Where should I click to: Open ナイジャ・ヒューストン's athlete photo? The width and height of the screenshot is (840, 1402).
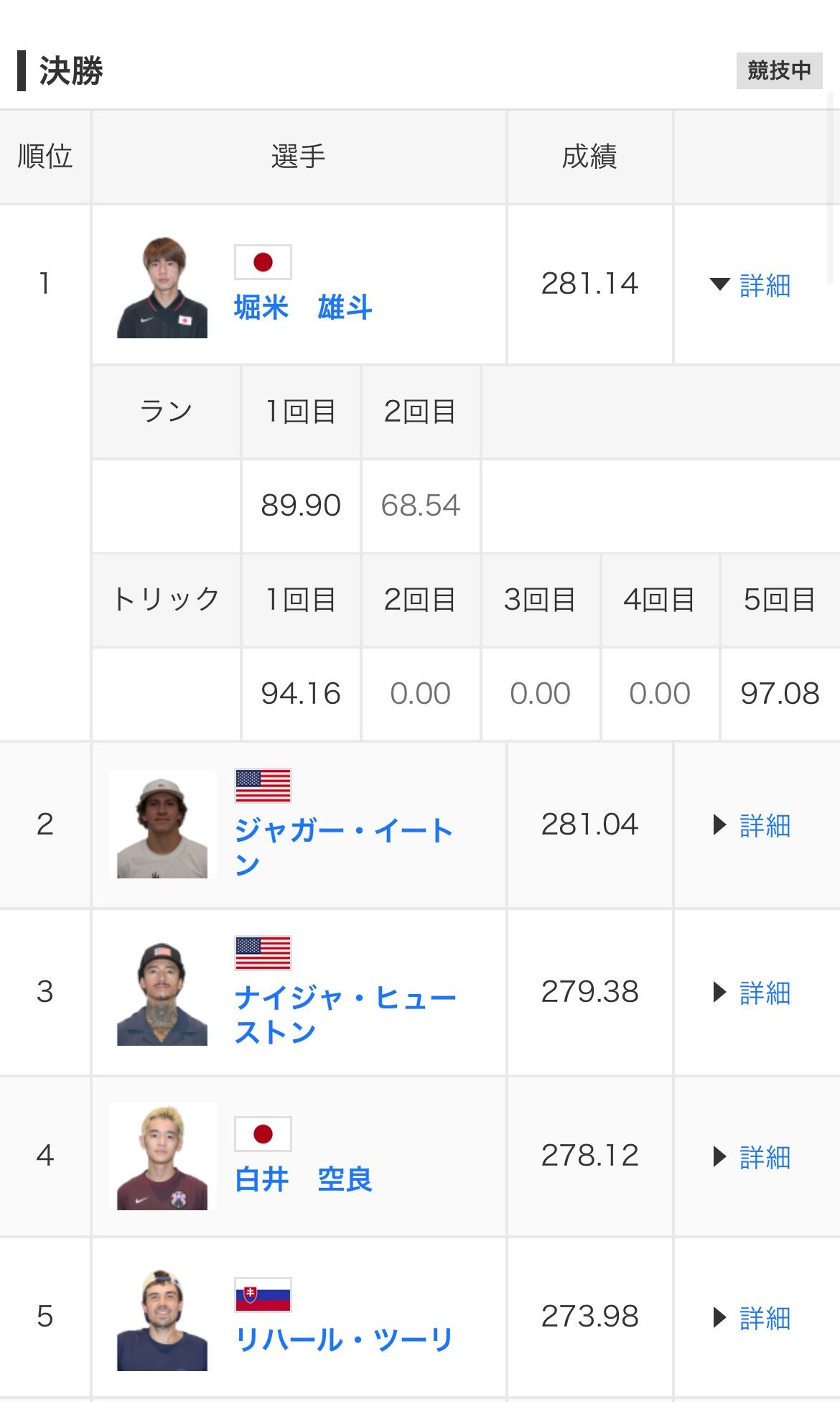[x=162, y=993]
